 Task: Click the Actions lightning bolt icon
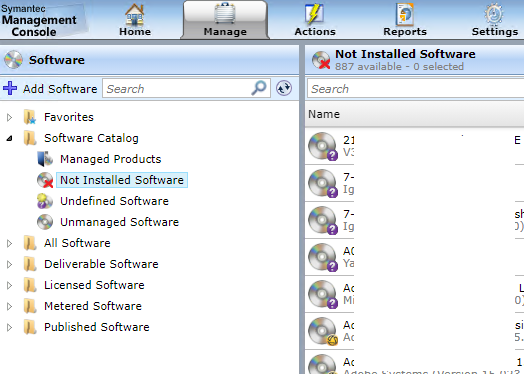[x=314, y=14]
